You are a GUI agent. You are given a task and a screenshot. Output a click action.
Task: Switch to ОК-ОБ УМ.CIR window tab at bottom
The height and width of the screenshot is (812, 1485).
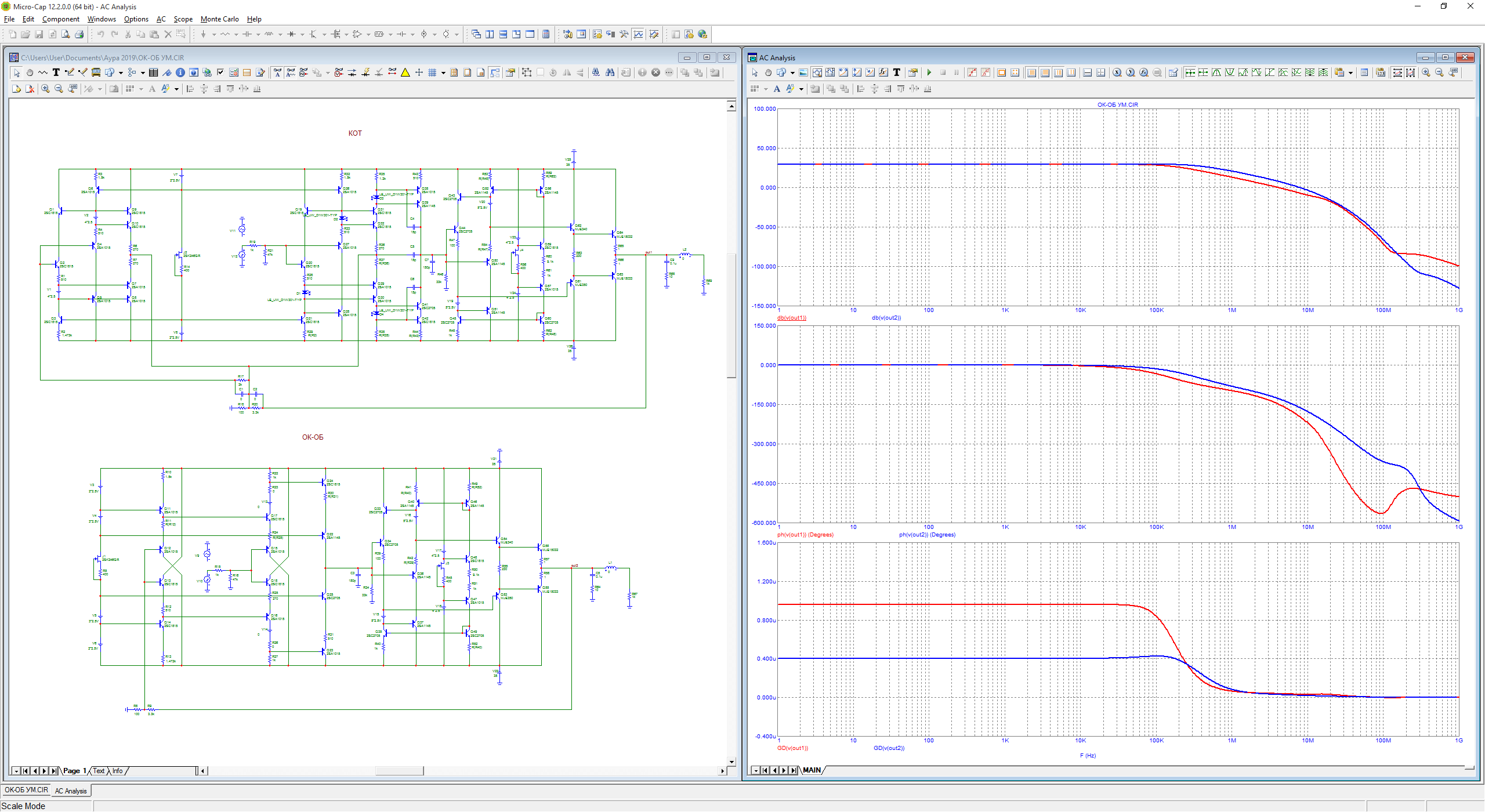click(26, 790)
